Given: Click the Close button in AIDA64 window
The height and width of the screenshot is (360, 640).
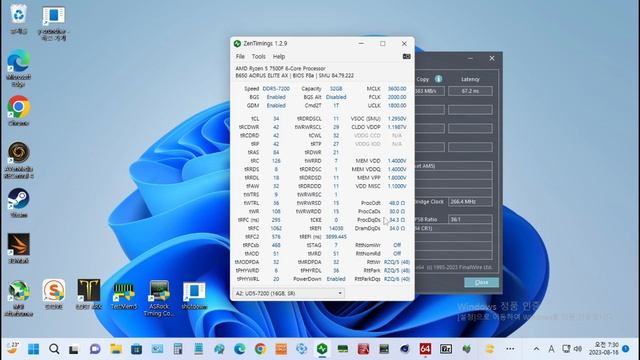Looking at the screenshot, I should pyautogui.click(x=481, y=282).
